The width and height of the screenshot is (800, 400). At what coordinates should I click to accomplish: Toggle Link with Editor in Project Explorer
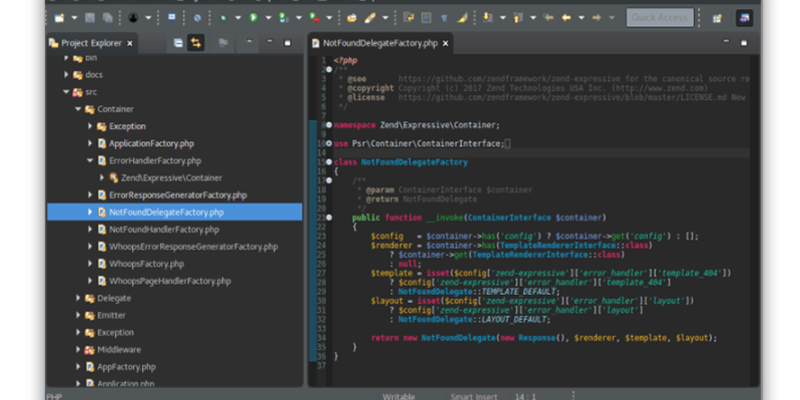click(x=196, y=43)
